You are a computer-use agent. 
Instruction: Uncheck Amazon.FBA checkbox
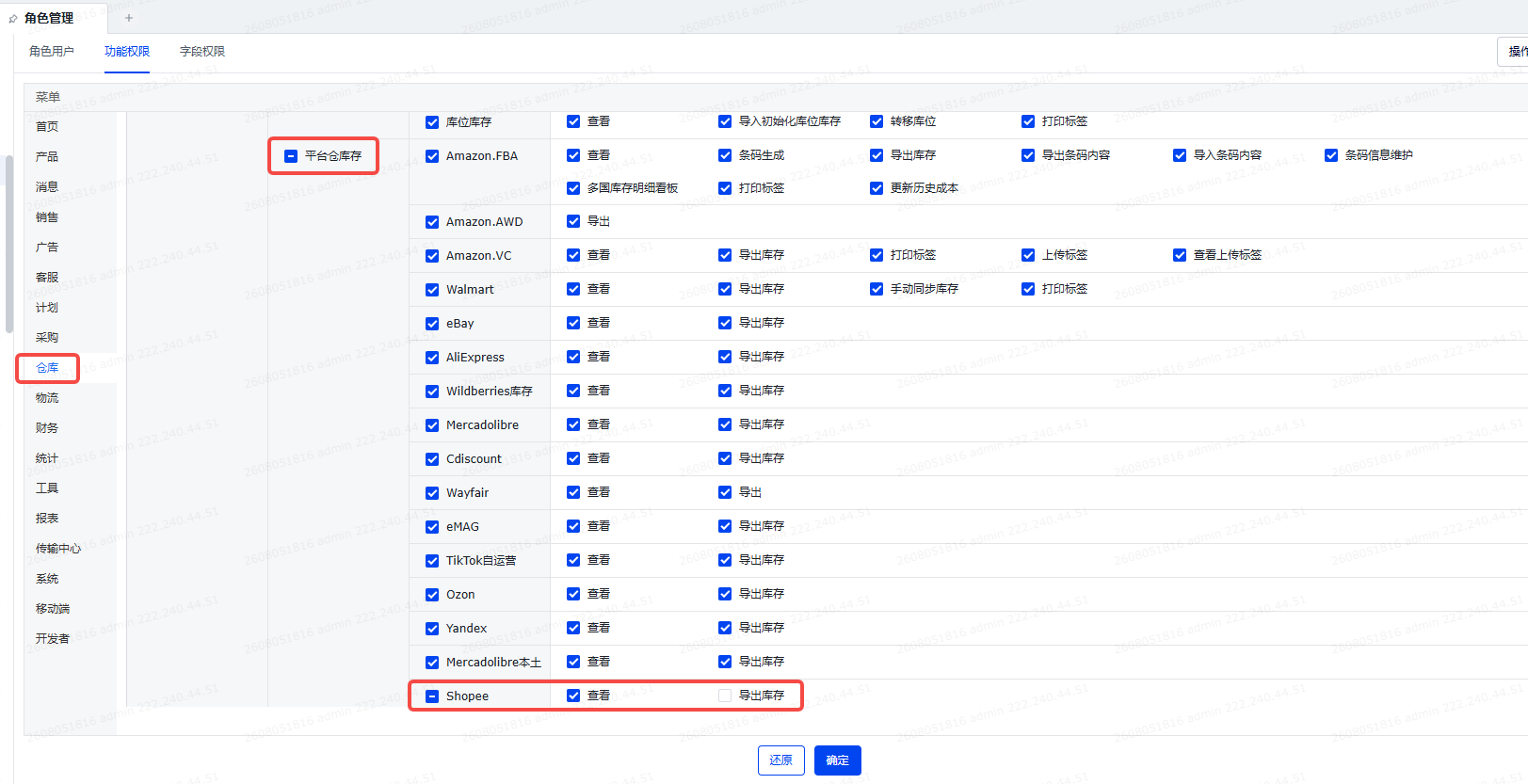(432, 156)
